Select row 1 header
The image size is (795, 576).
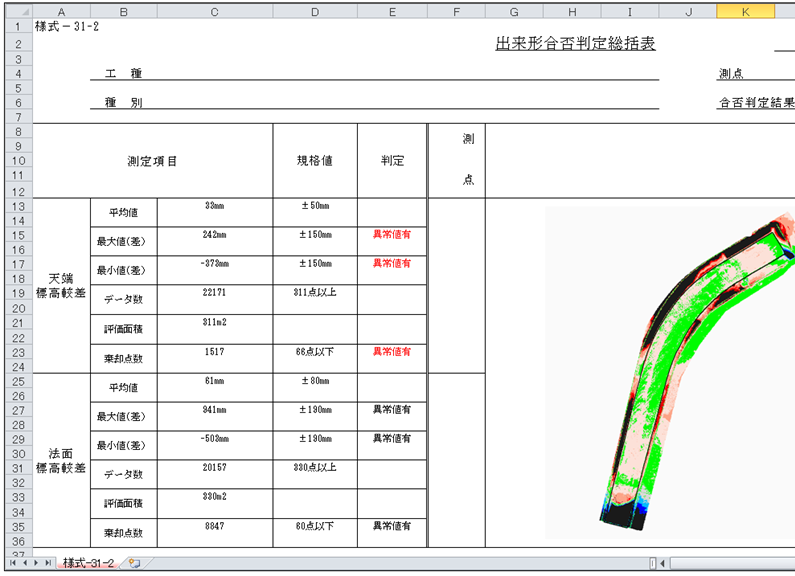pos(19,26)
